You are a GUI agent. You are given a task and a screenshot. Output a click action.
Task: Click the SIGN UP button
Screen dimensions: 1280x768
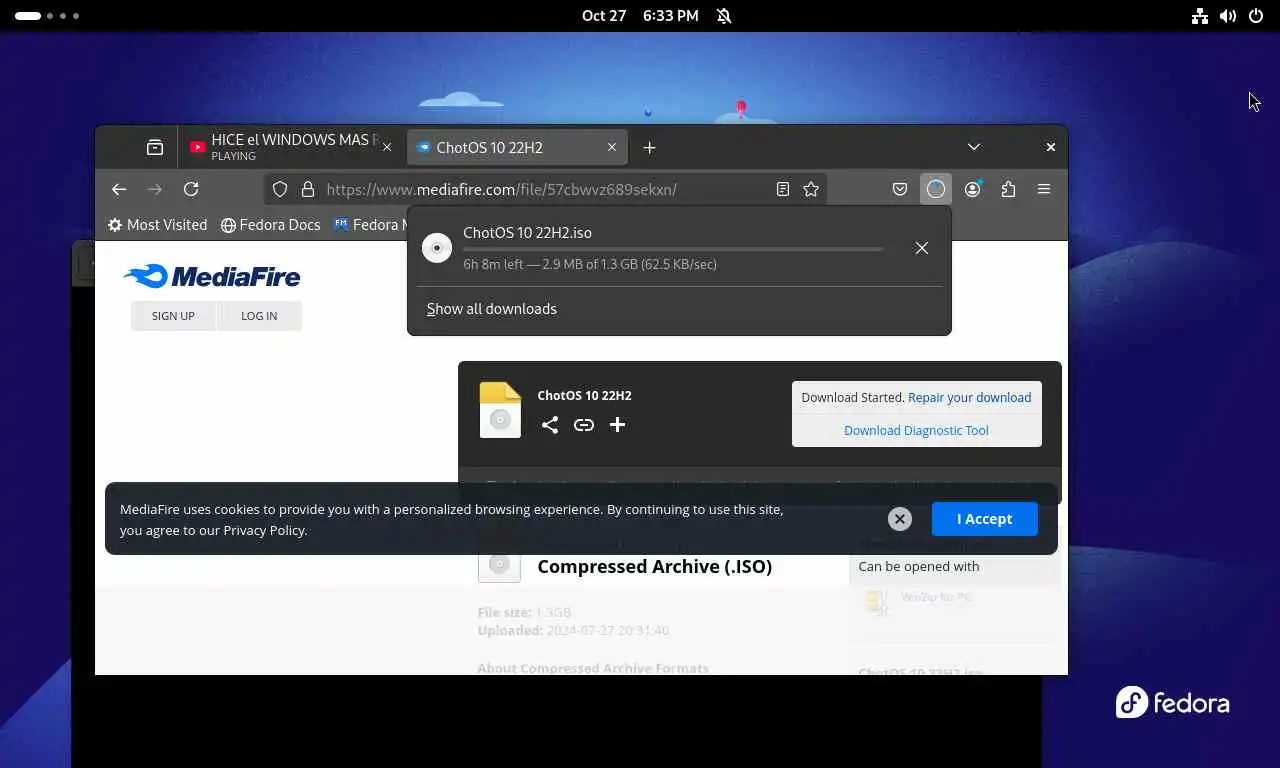(x=173, y=316)
